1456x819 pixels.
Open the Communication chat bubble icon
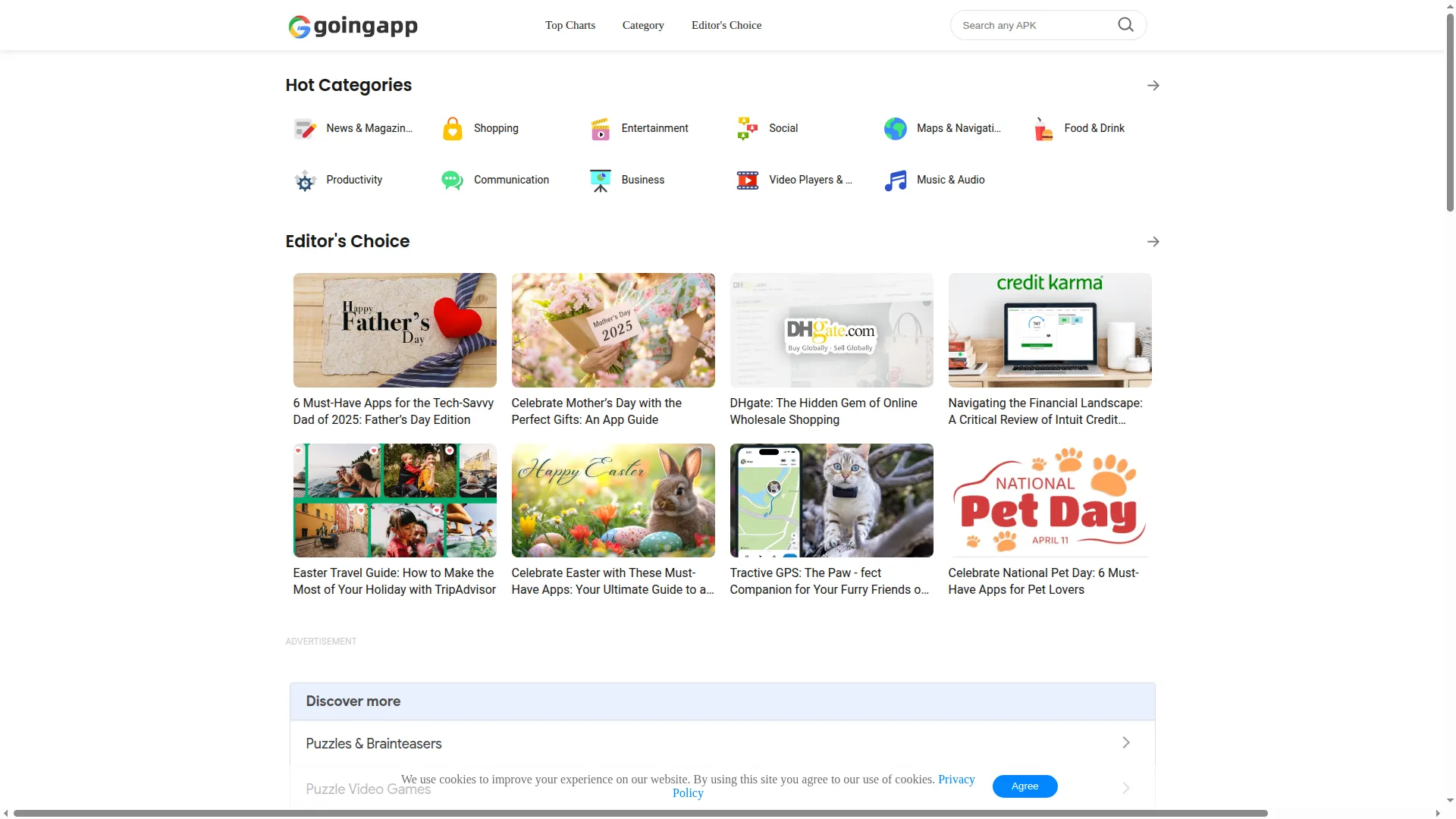pos(453,180)
